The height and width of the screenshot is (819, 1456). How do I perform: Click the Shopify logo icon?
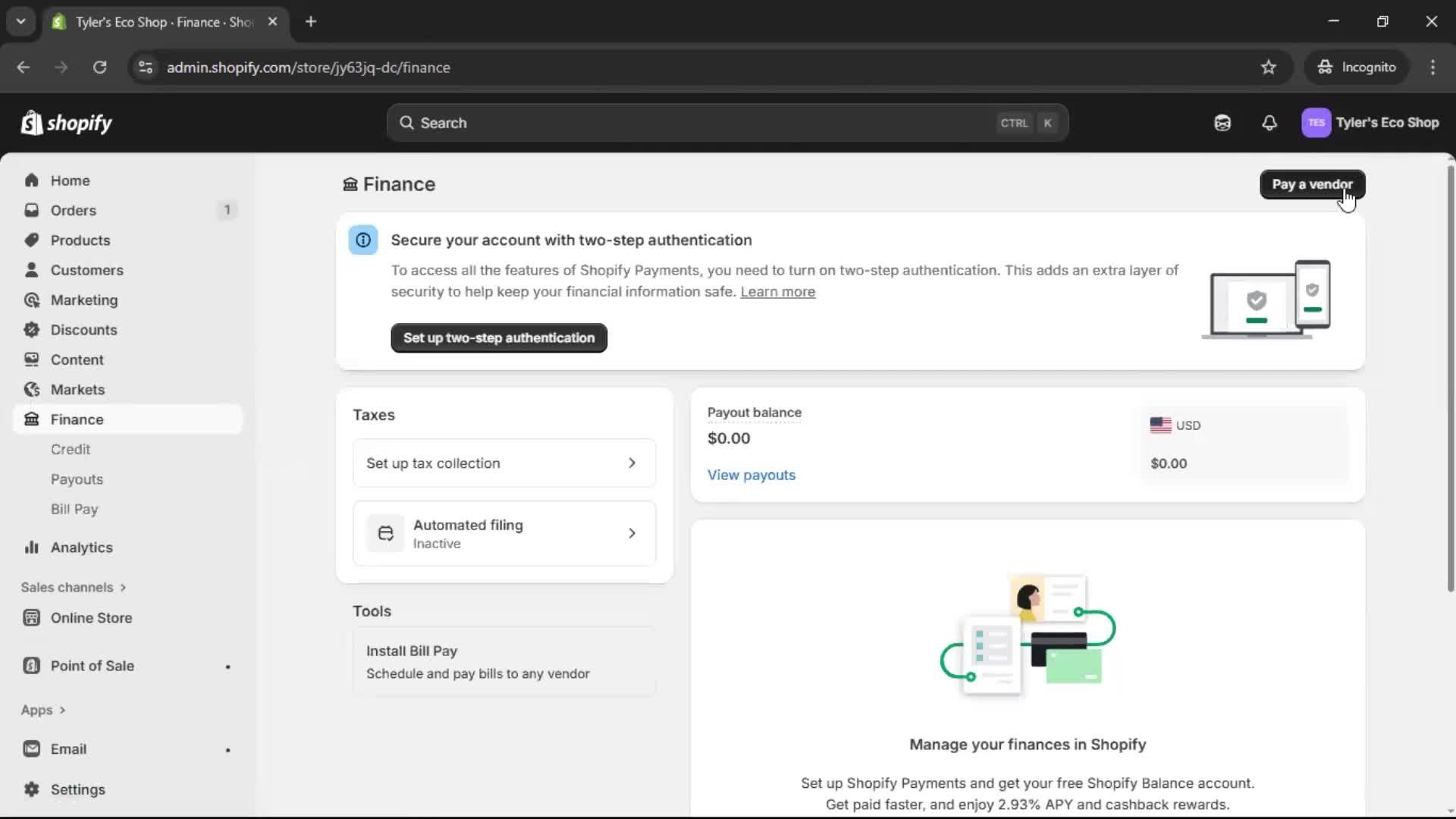tap(32, 123)
